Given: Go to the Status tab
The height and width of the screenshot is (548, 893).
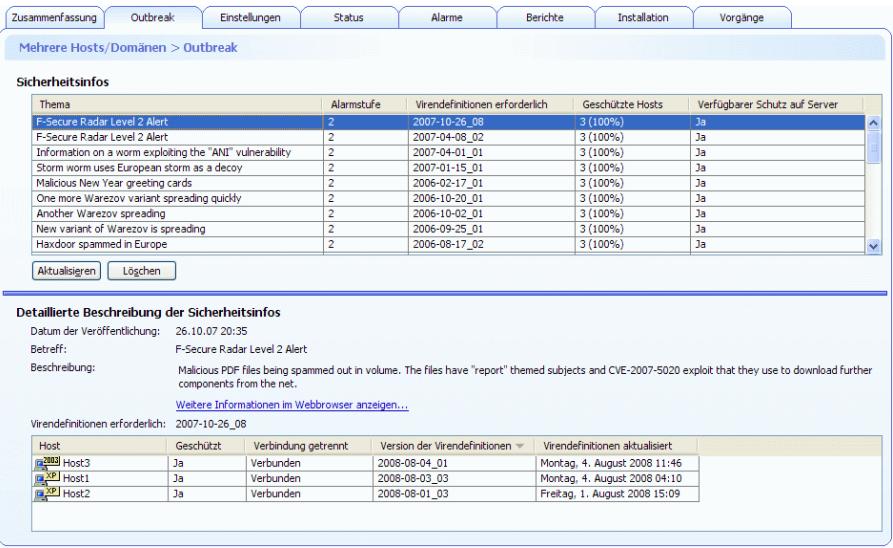Looking at the screenshot, I should tap(349, 18).
